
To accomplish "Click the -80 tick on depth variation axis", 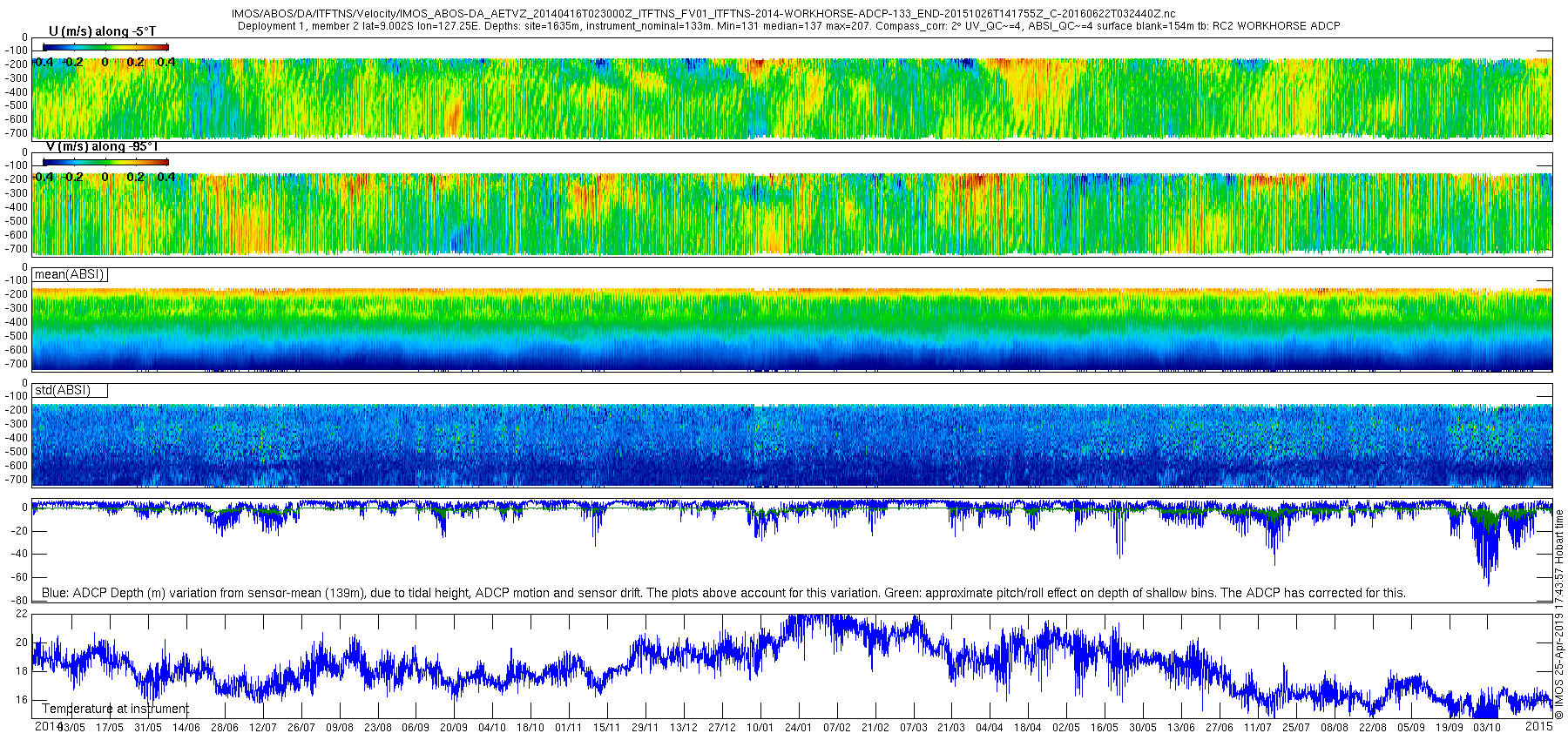I will (x=18, y=601).
